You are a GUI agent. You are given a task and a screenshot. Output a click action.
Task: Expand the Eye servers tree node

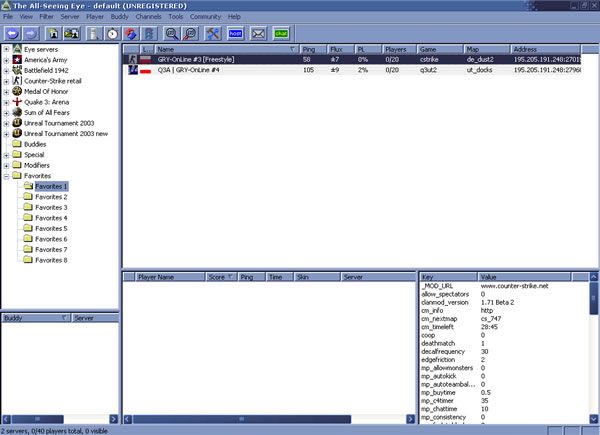point(7,49)
